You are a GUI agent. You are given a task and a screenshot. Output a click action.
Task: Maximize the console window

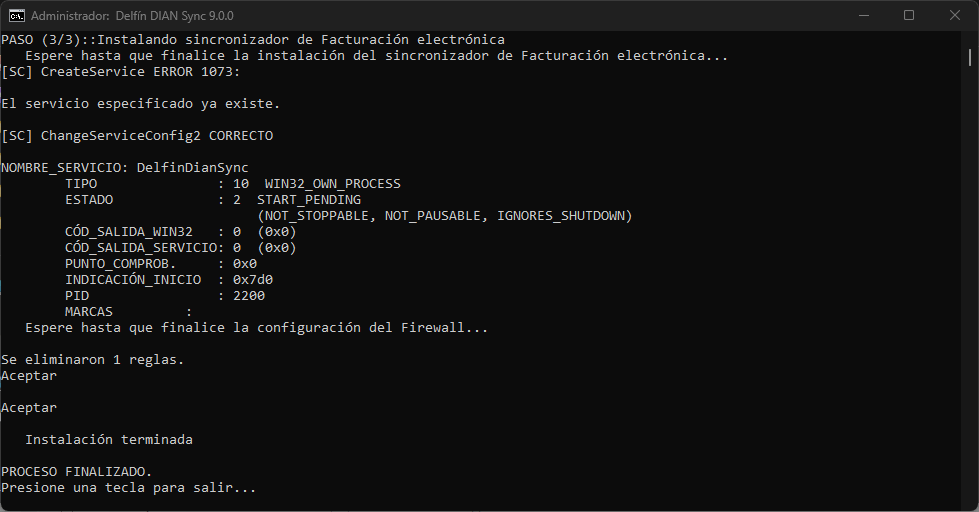pyautogui.click(x=908, y=16)
